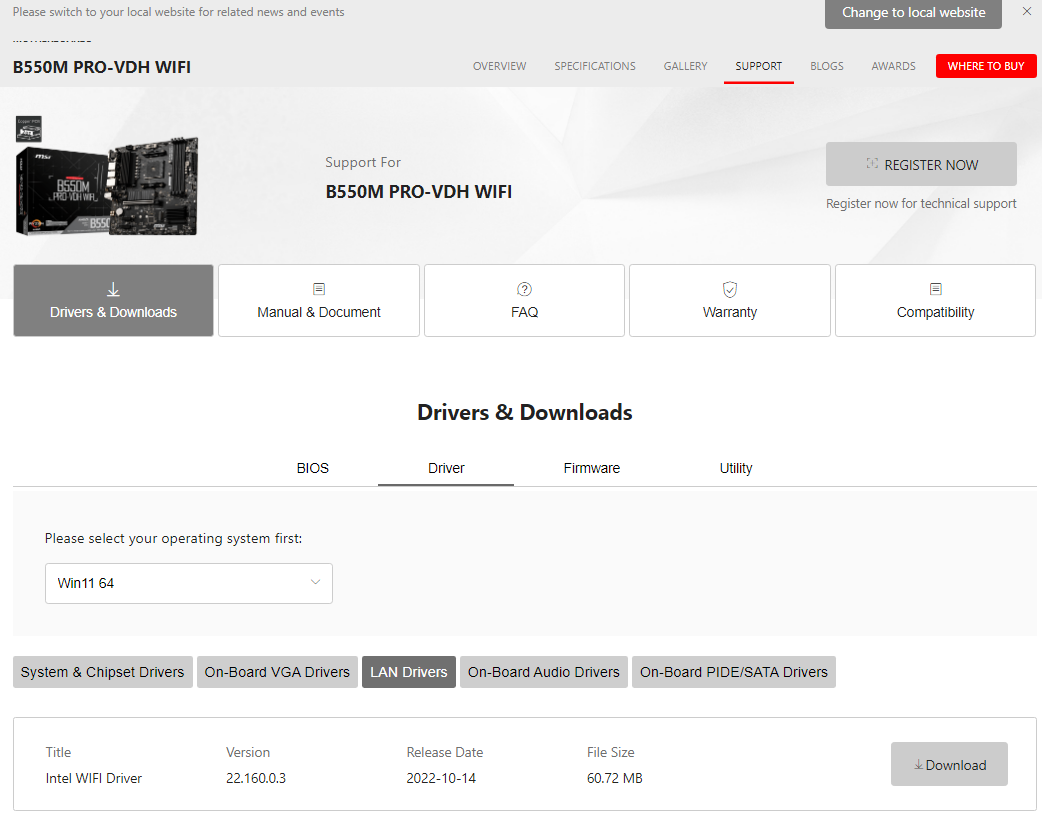1042x818 pixels.
Task: Select System & Chipset Drivers category
Action: coord(102,672)
